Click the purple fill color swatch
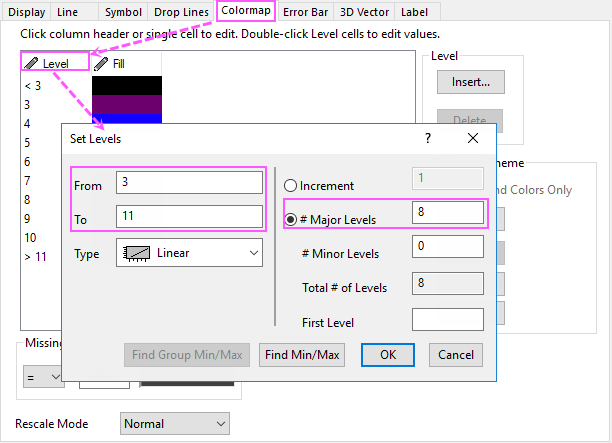Screen dimensions: 612x443 (127, 105)
